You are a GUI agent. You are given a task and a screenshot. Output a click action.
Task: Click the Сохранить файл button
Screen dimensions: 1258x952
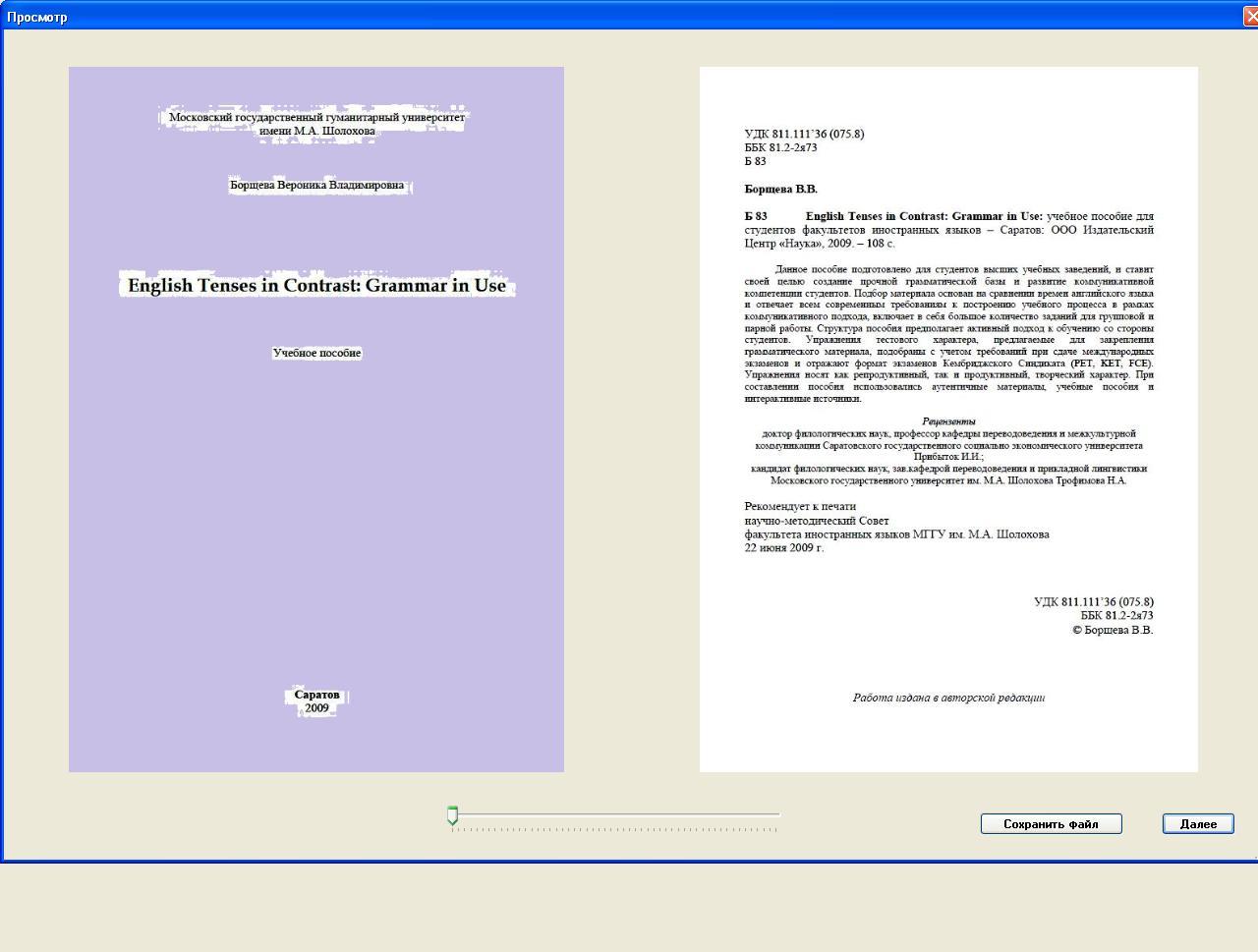tap(1051, 824)
